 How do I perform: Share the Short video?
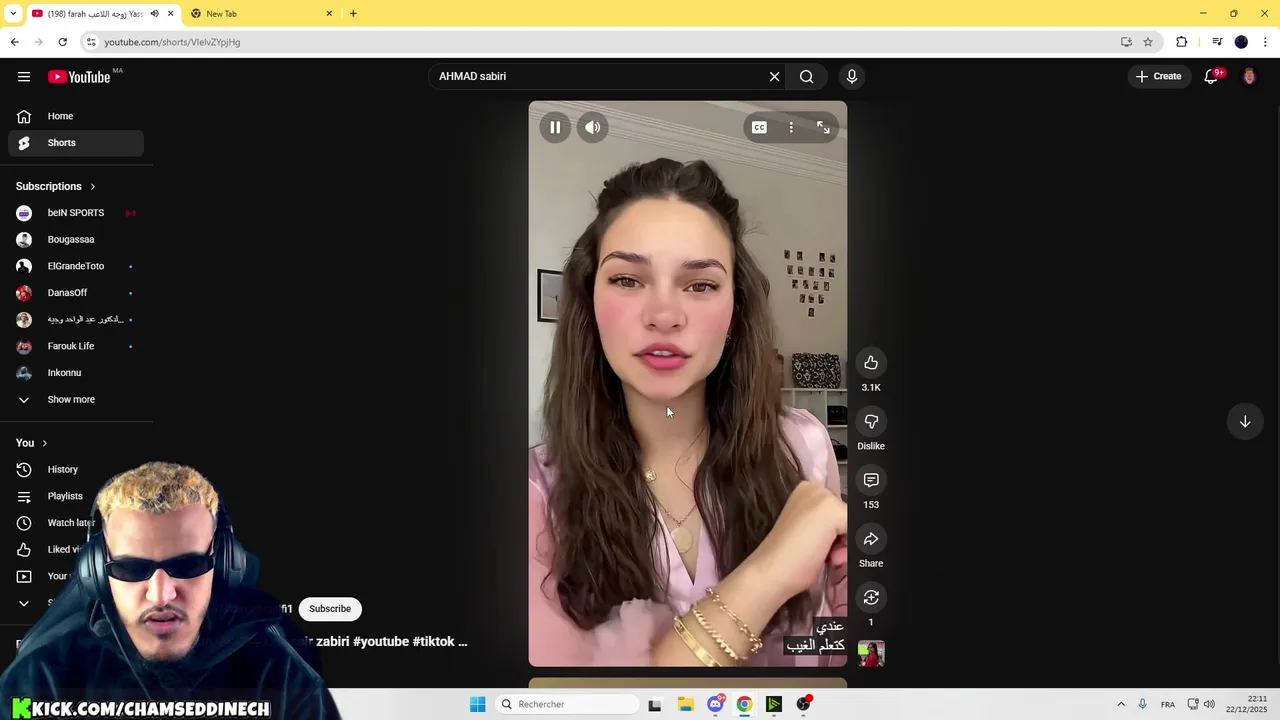tap(871, 540)
